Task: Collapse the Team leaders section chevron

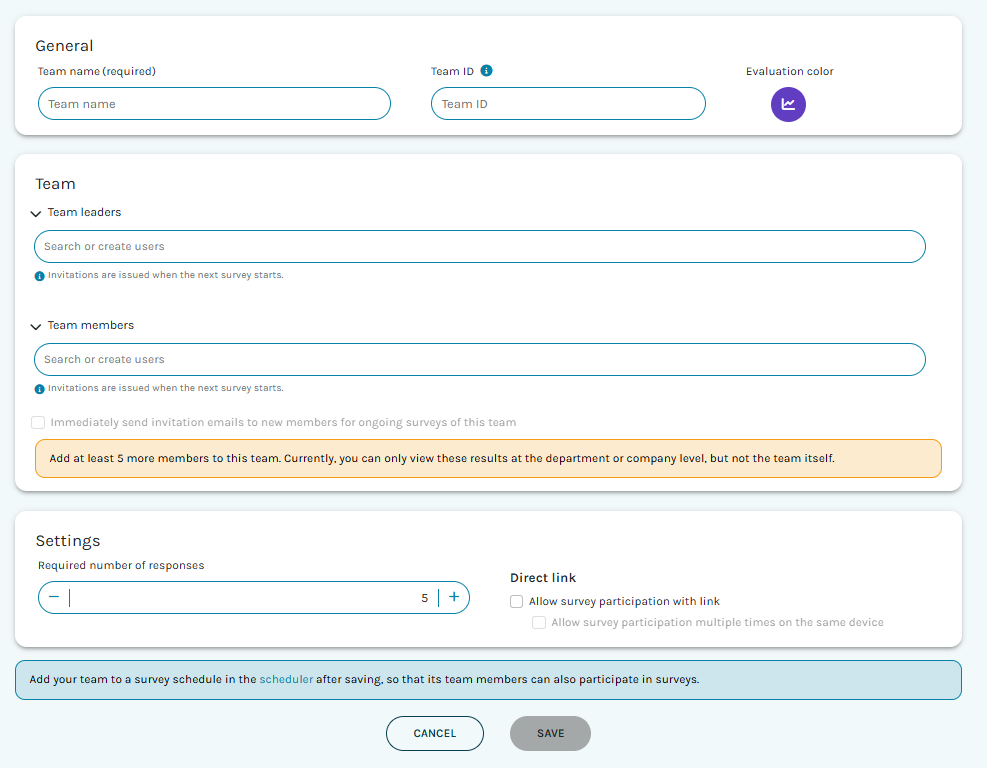Action: (x=36, y=213)
